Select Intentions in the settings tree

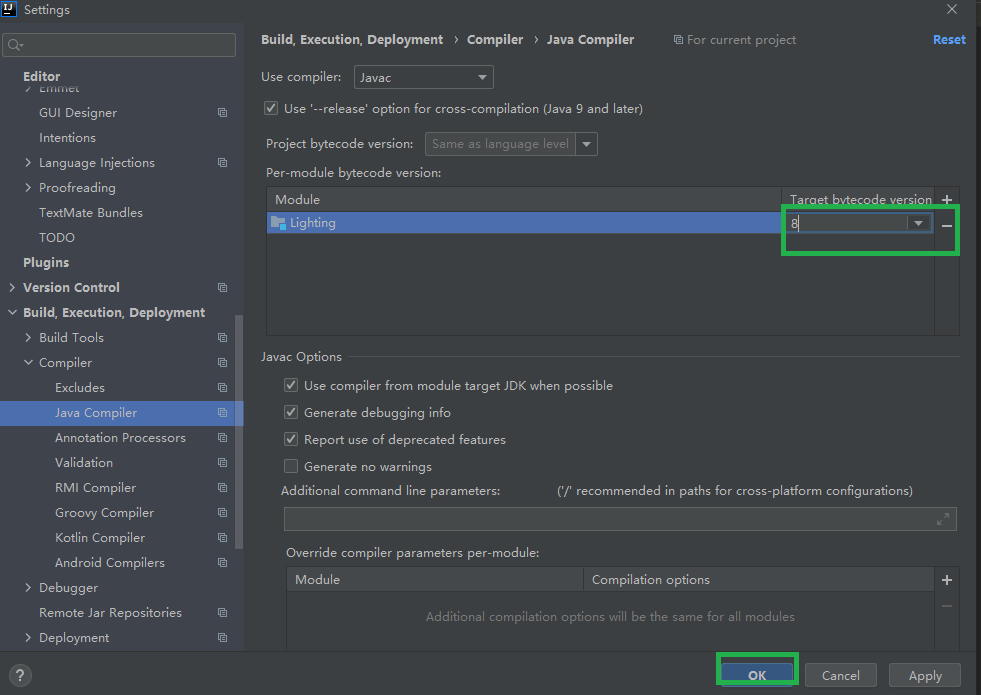(x=68, y=138)
